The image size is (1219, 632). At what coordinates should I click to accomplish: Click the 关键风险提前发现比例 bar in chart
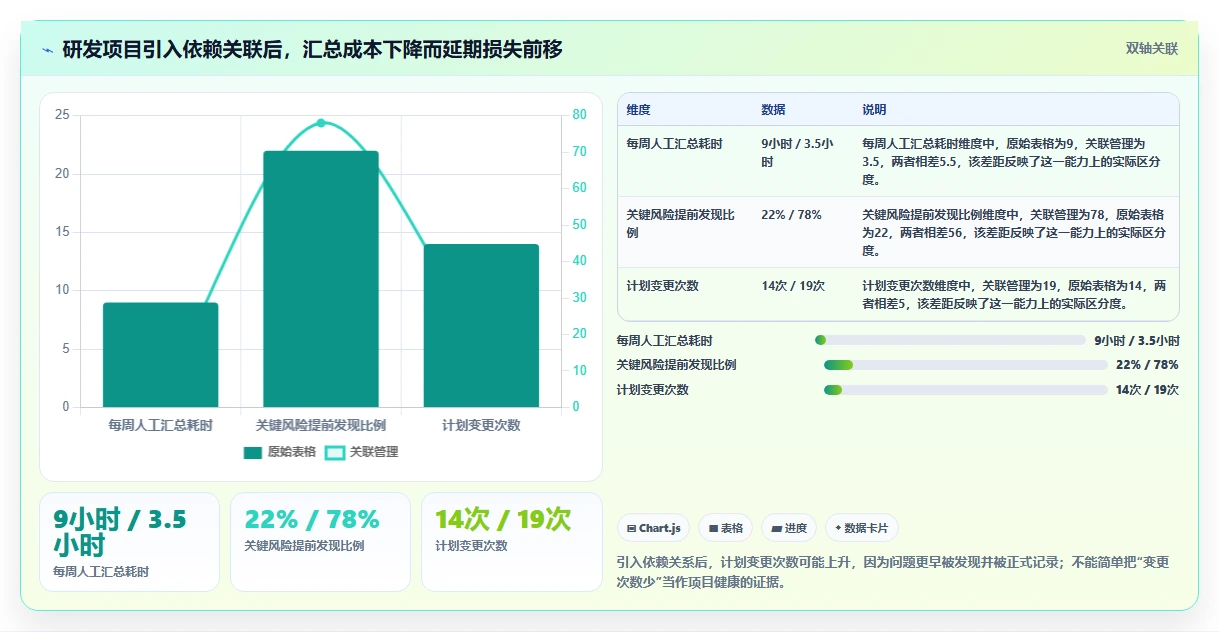point(321,279)
